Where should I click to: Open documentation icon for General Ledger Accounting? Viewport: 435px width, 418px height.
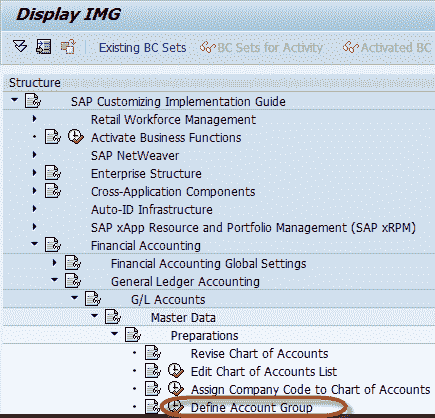coord(73,281)
